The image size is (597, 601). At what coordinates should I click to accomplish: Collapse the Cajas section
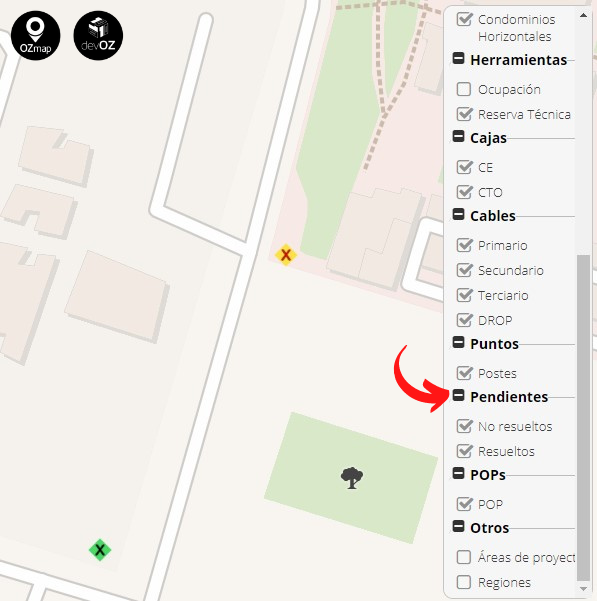click(x=458, y=136)
